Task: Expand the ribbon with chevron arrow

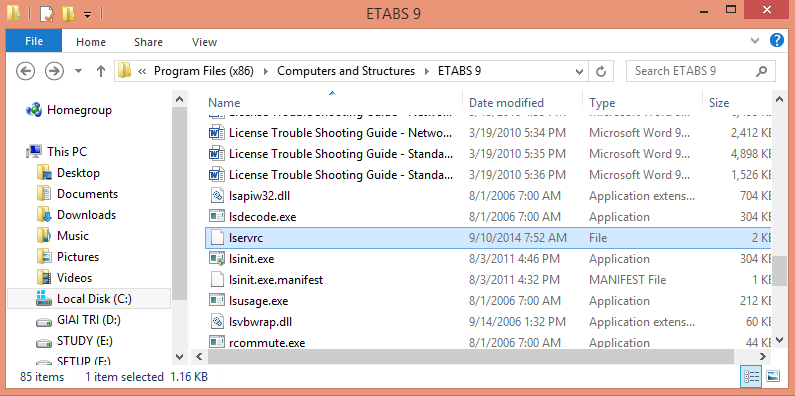Action: (755, 41)
